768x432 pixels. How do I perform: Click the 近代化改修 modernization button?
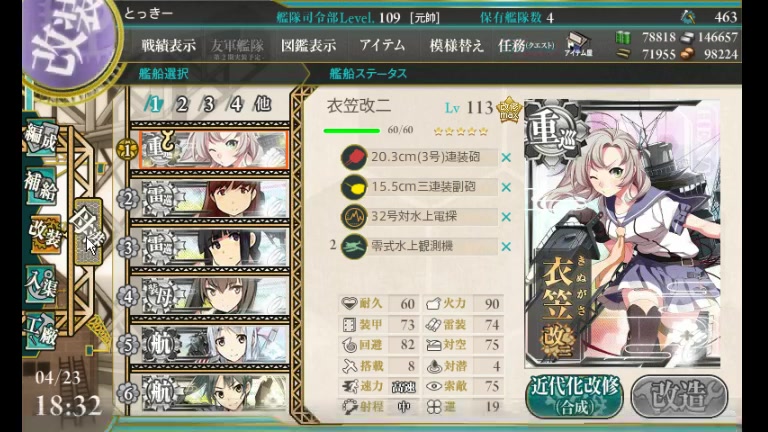pyautogui.click(x=574, y=396)
